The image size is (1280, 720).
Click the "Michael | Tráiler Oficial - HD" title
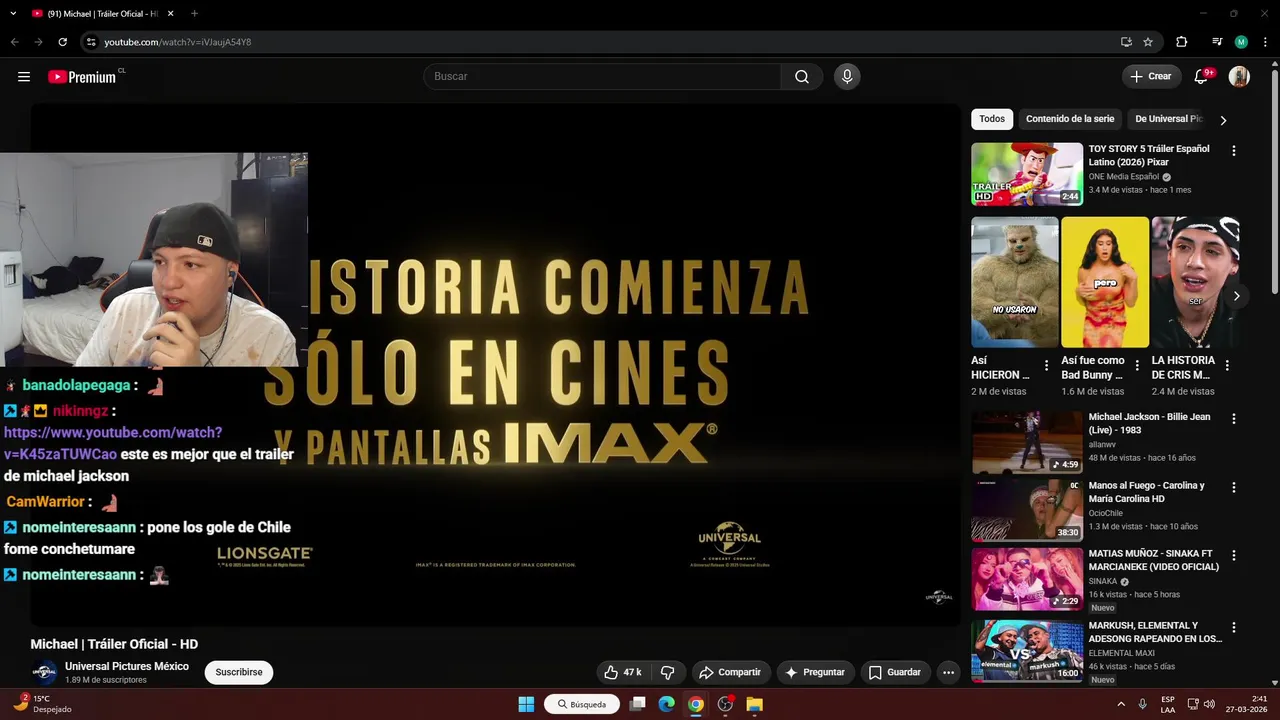[x=114, y=644]
